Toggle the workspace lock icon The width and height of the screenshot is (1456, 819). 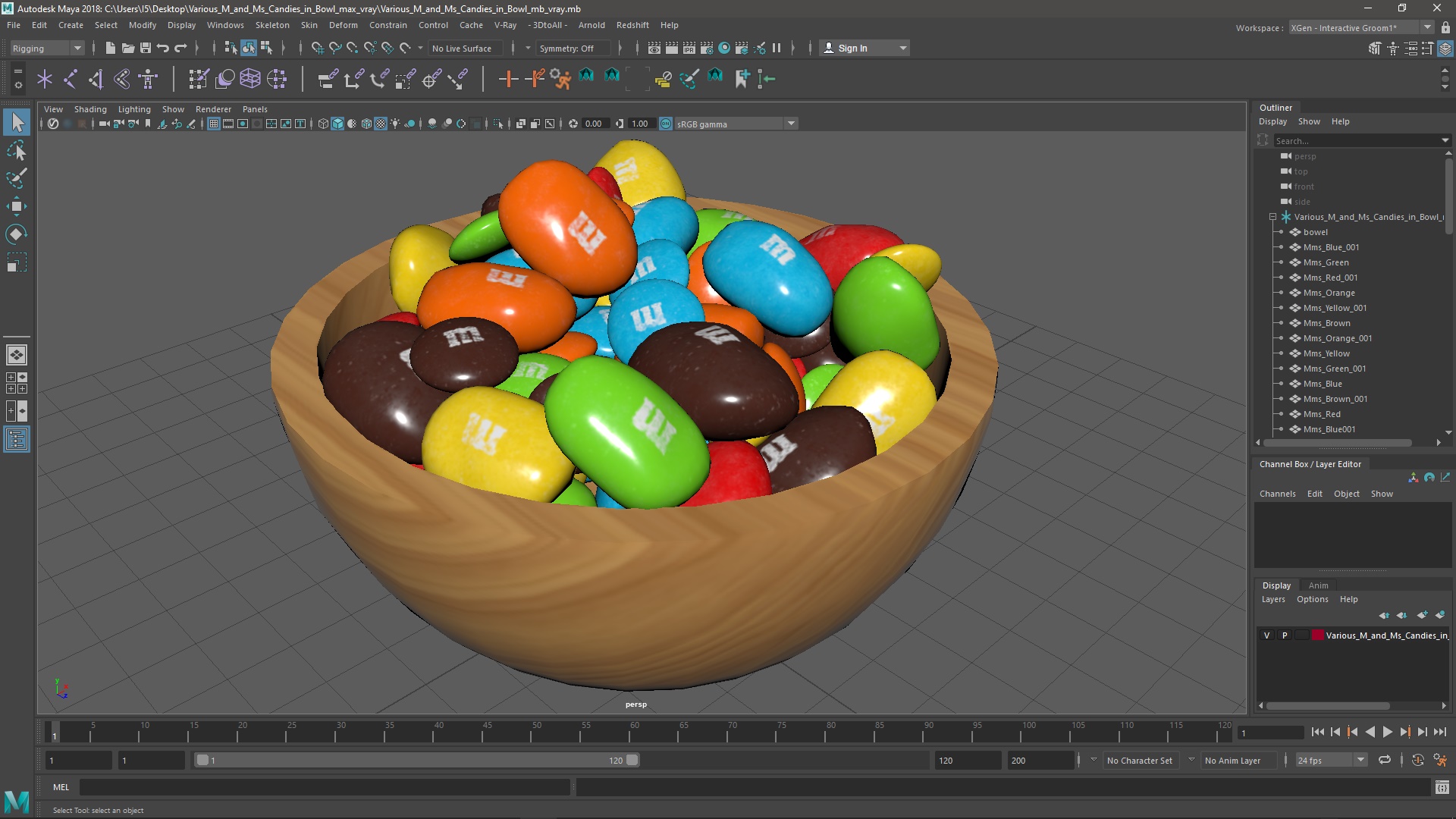1445,27
